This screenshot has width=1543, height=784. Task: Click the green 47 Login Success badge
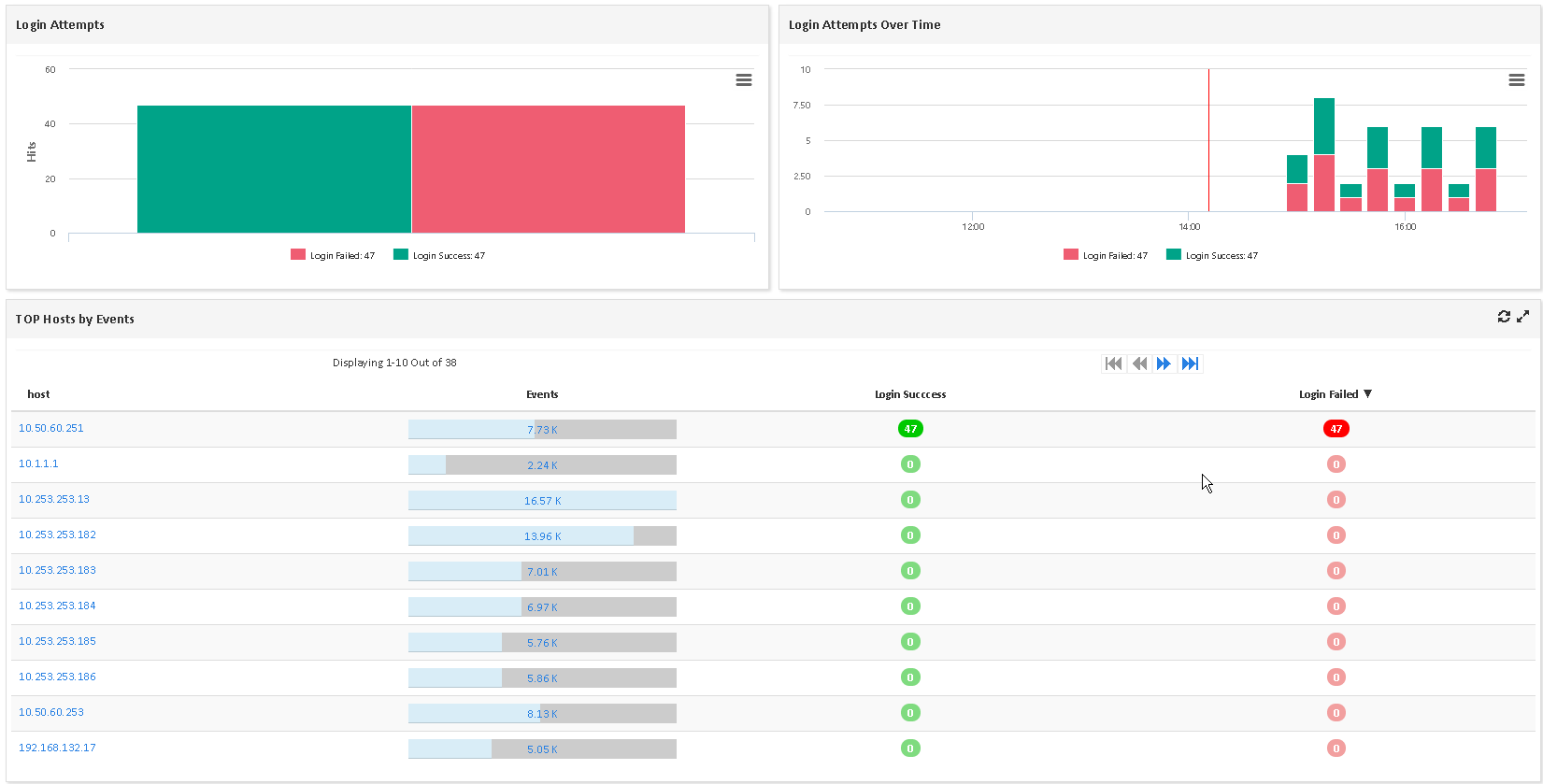pyautogui.click(x=910, y=429)
